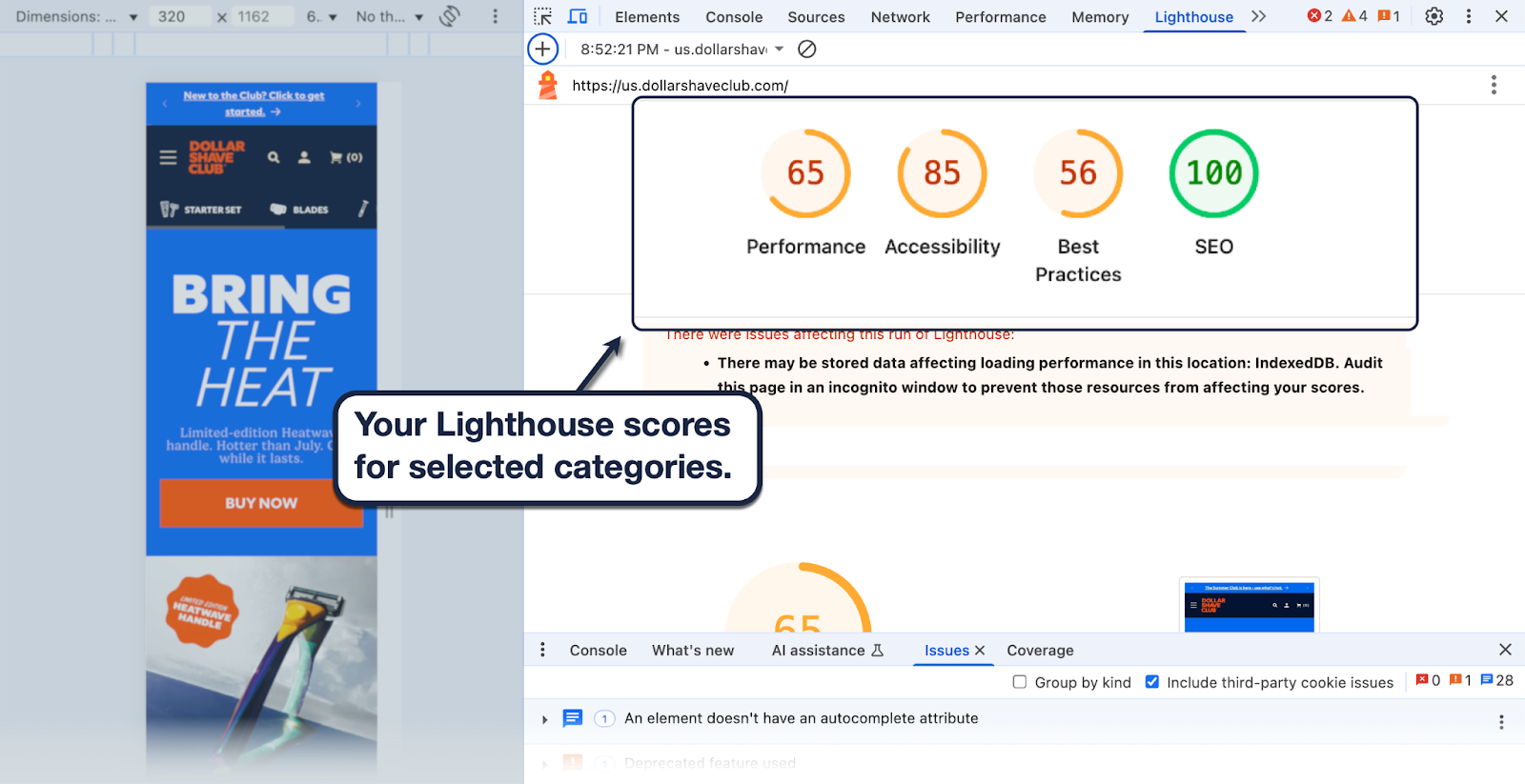Rotate the device viewport icon
1525x784 pixels.
tap(450, 16)
